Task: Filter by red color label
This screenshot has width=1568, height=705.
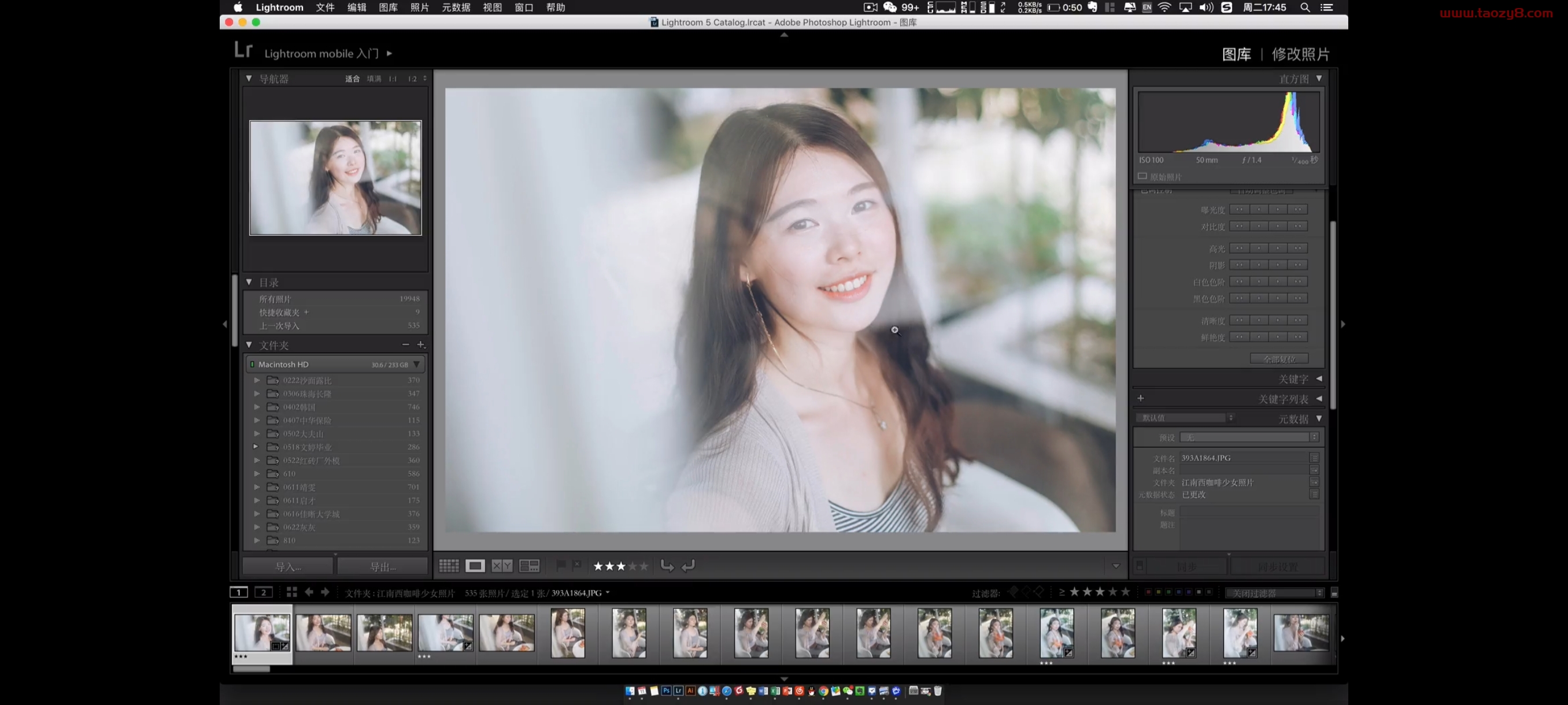Action: coord(1148,592)
